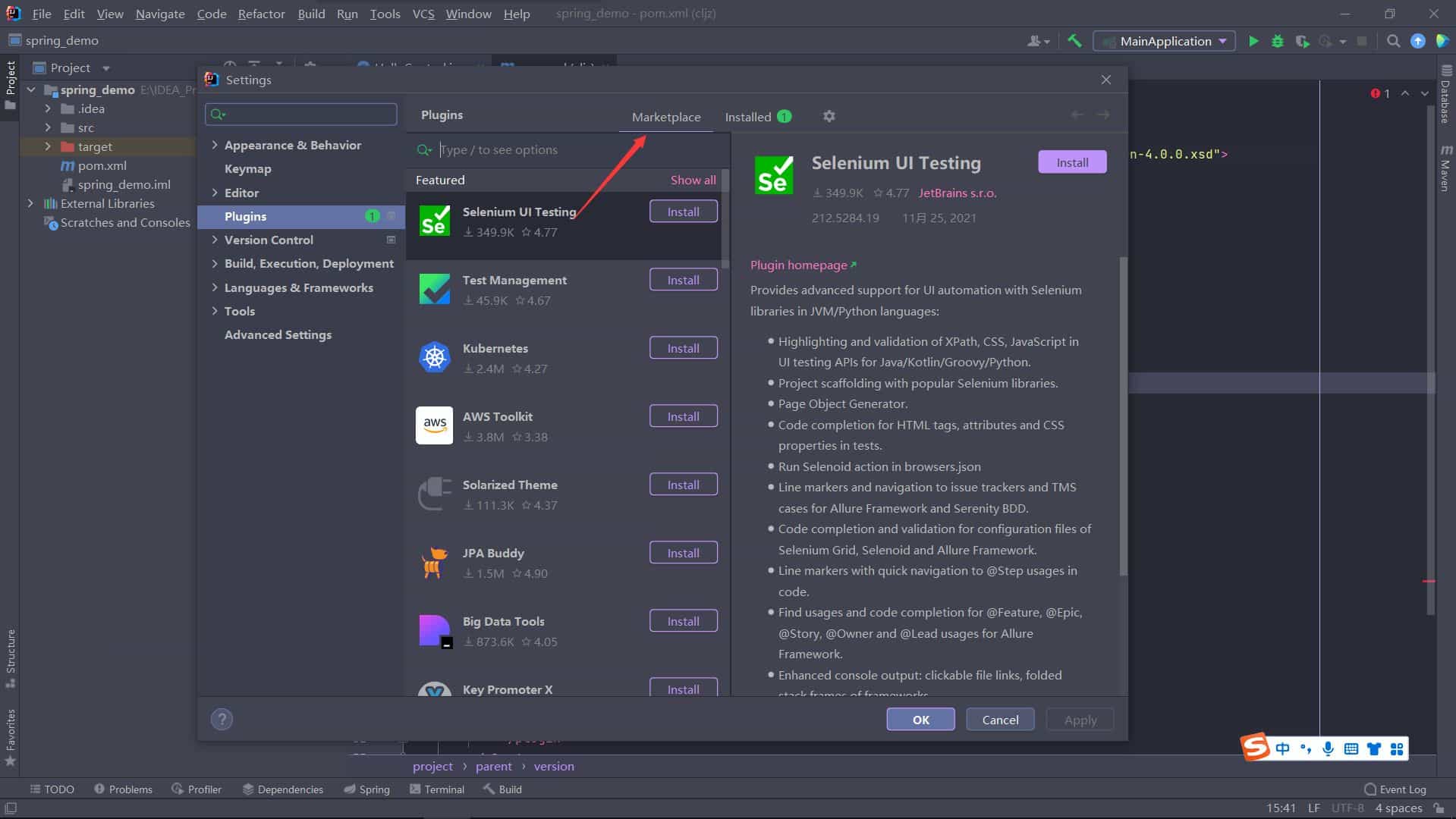Expand External Libraries in project tree
Screen dimensions: 1456x819
click(30, 203)
